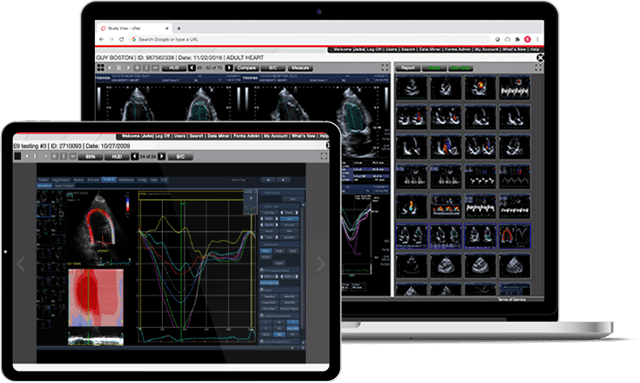
Task: Click the browser reload icon
Action: pos(121,40)
